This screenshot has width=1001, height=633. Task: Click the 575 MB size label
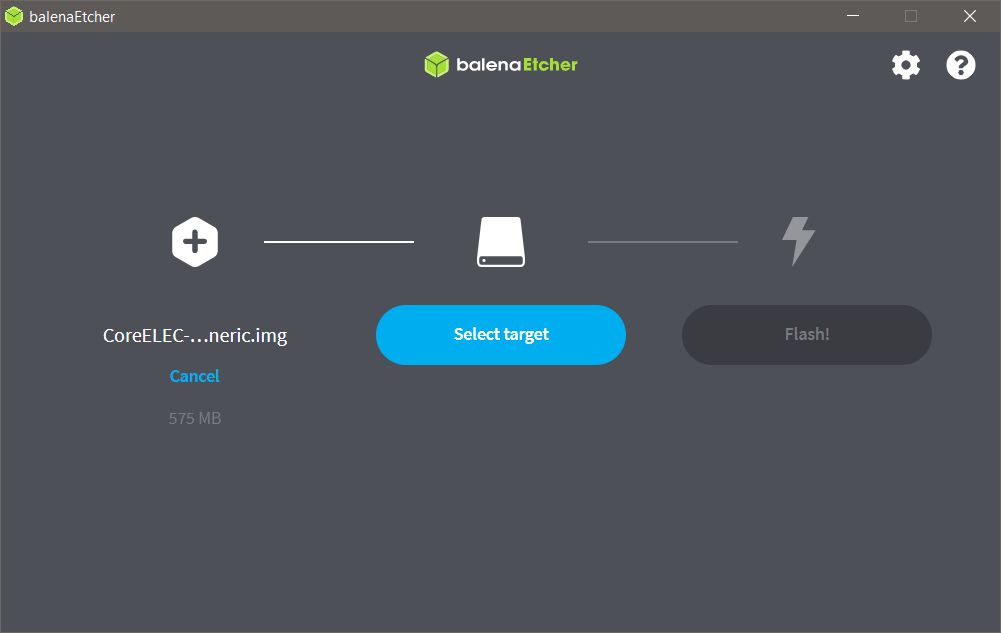click(x=195, y=419)
